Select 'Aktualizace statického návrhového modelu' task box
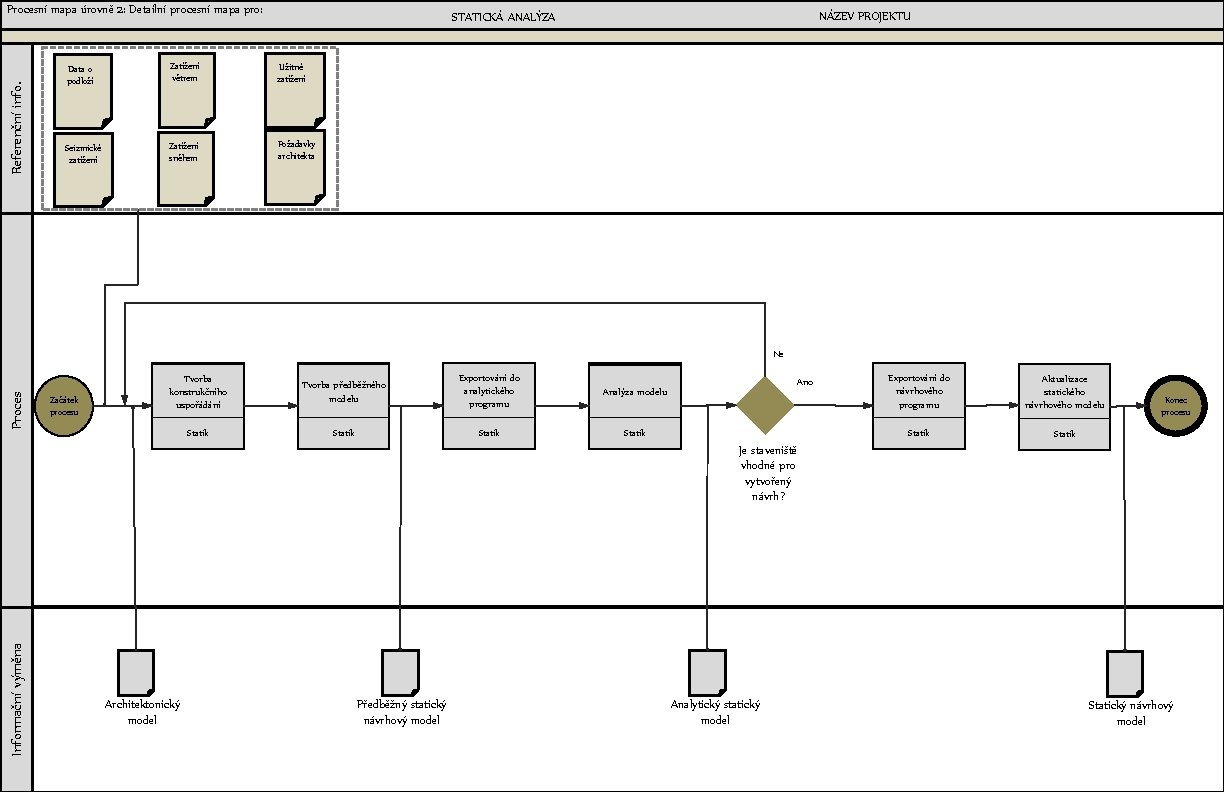 [x=1064, y=406]
